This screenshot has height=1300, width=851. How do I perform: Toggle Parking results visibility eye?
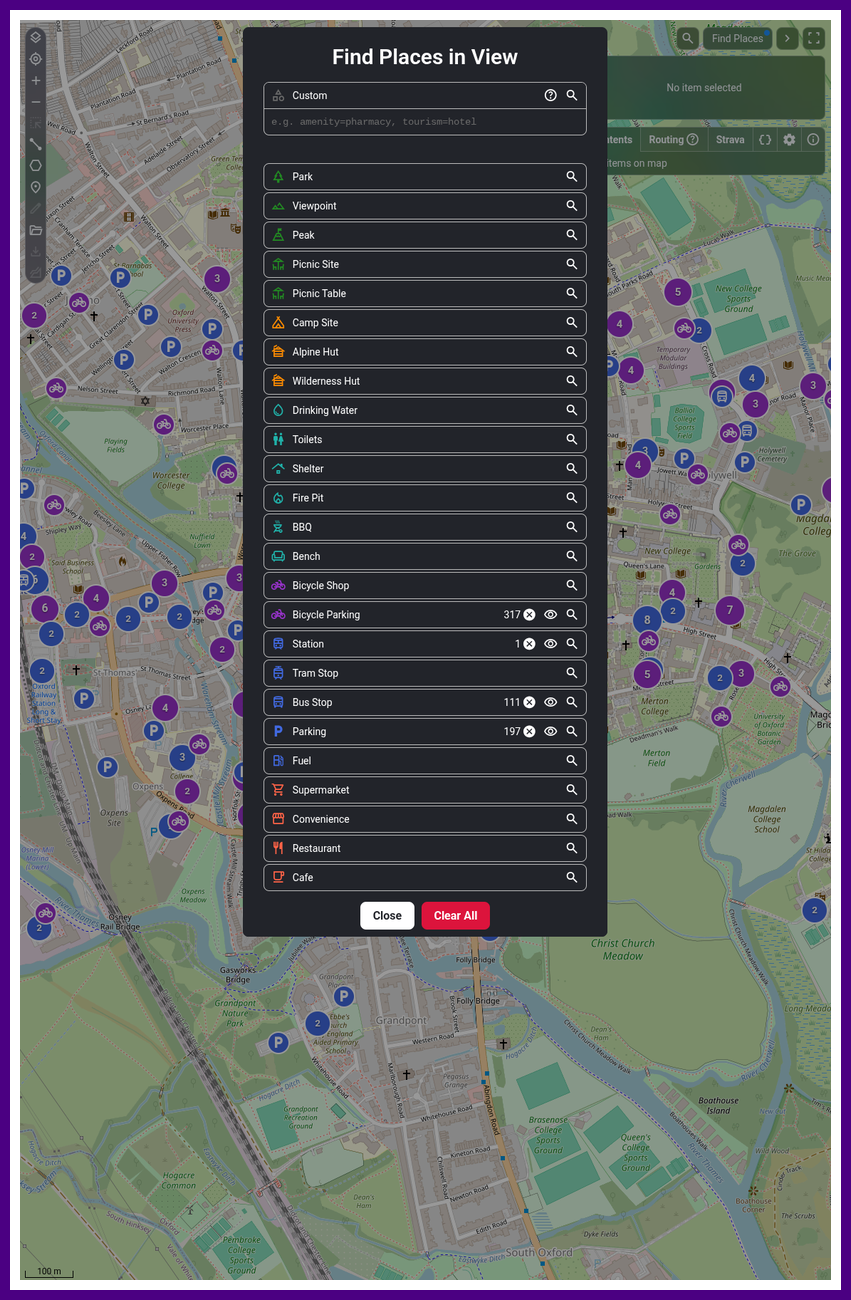(550, 732)
